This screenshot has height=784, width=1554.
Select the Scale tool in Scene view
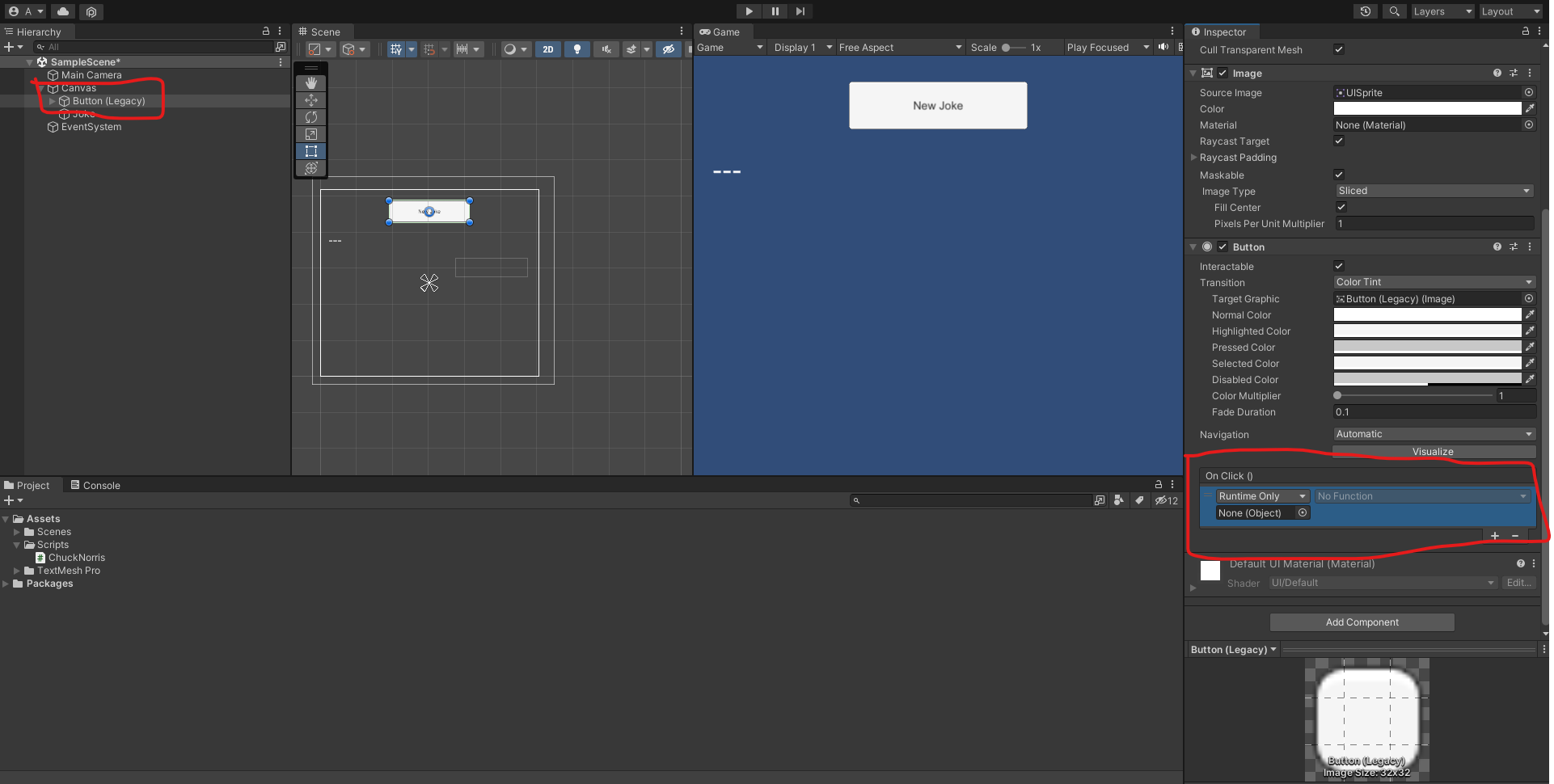tap(311, 134)
